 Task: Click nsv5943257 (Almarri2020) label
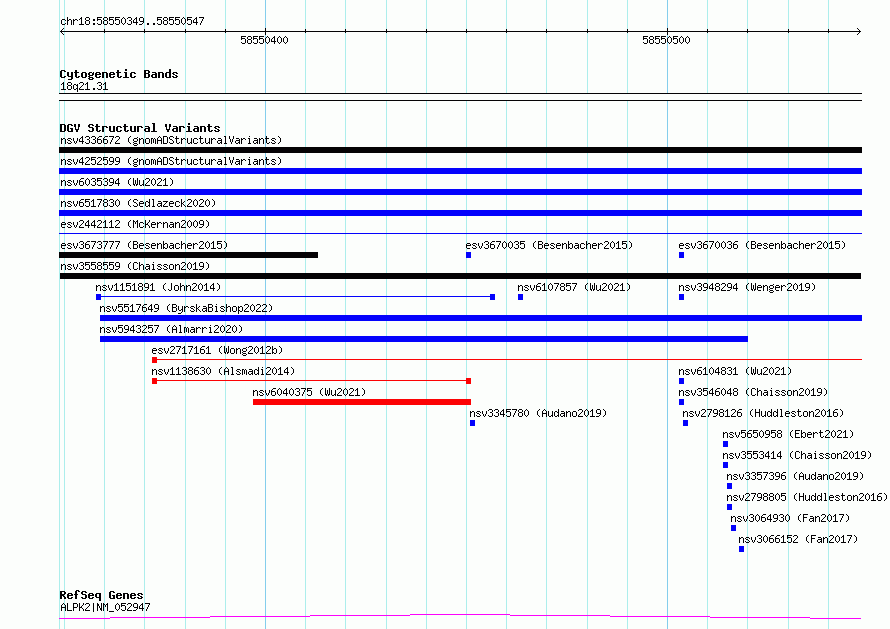coord(171,329)
